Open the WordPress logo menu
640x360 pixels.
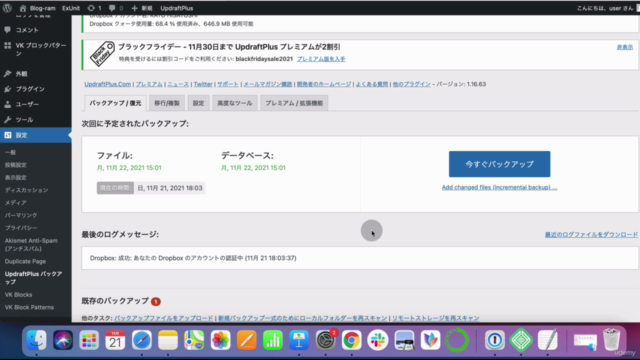(x=7, y=8)
